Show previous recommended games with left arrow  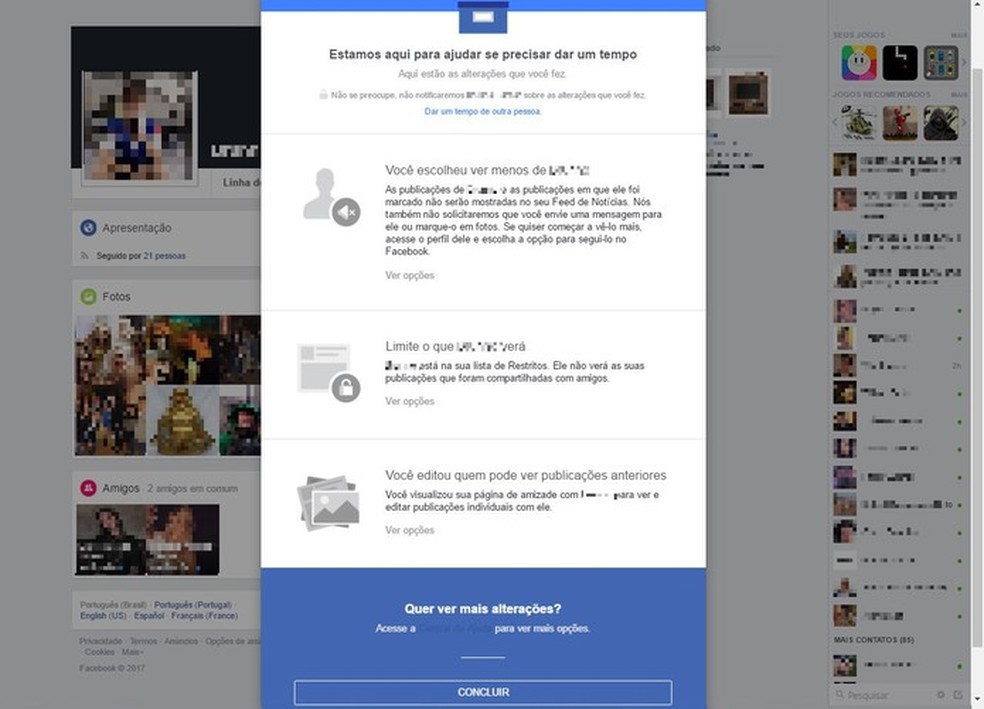[x=835, y=122]
